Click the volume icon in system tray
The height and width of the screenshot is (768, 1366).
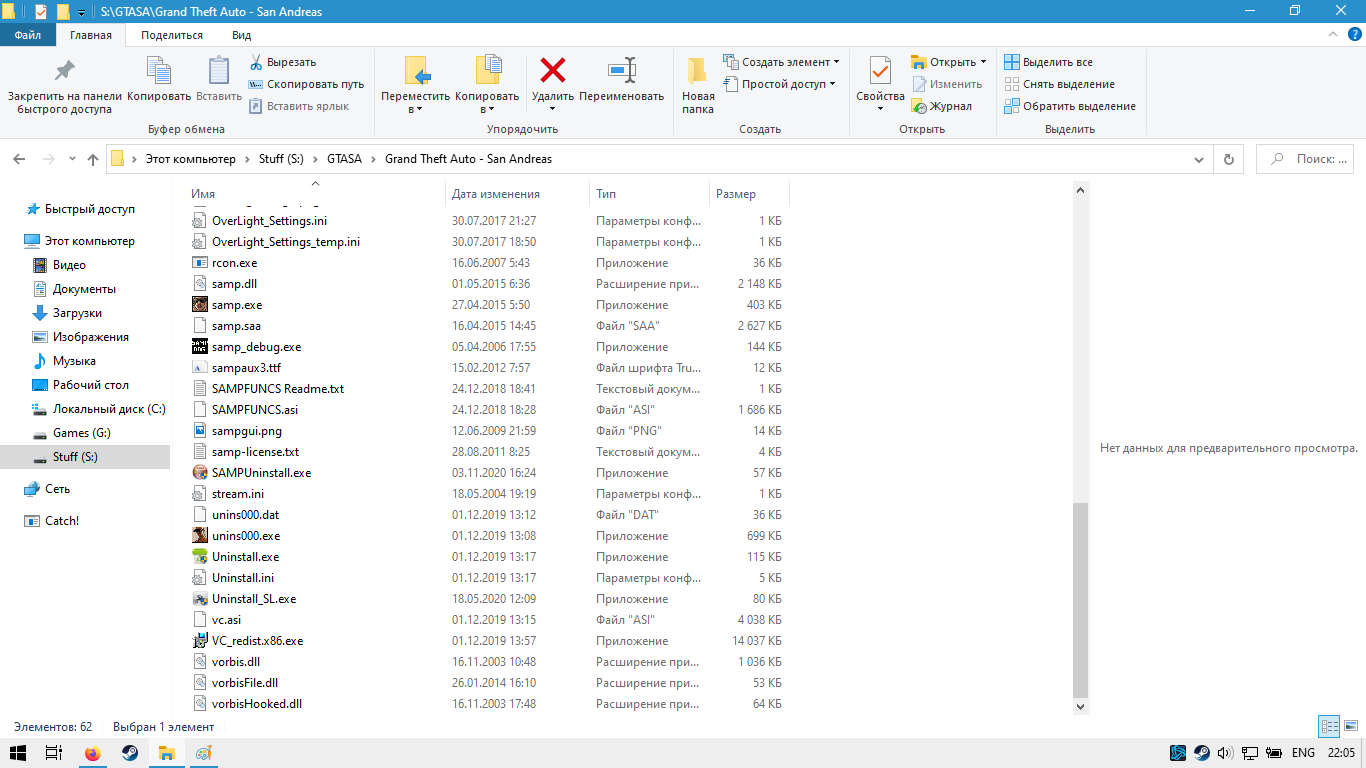[1227, 753]
